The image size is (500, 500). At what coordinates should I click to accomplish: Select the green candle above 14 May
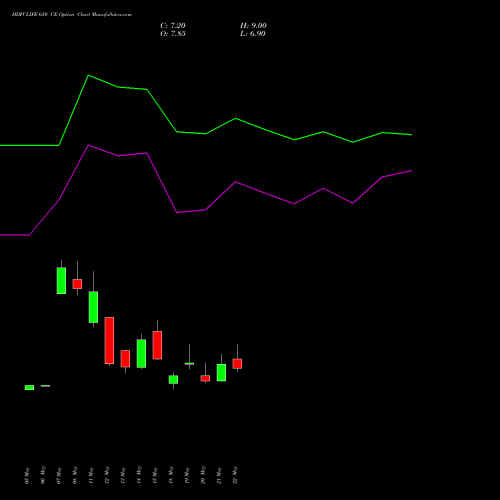point(141,353)
